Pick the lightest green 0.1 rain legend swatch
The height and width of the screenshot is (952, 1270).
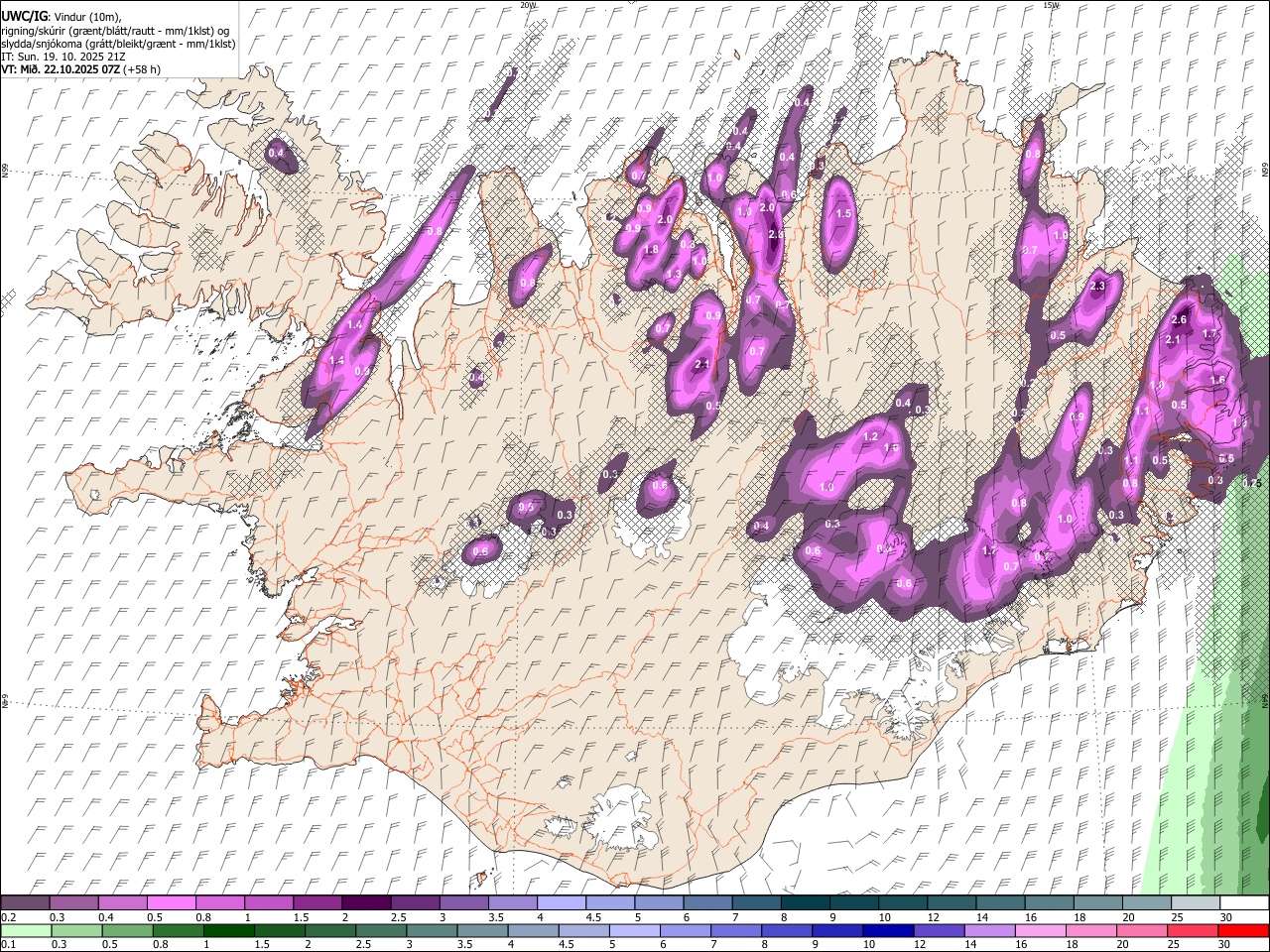[26, 931]
